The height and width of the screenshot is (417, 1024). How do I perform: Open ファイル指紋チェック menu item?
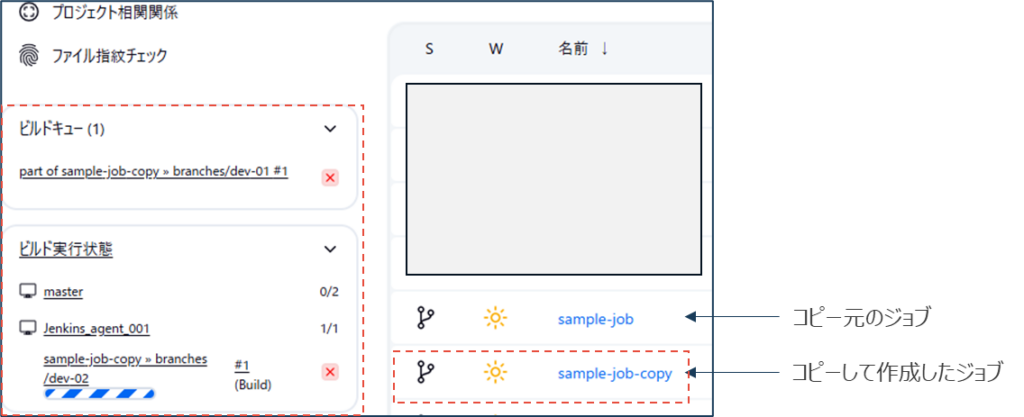pos(109,55)
